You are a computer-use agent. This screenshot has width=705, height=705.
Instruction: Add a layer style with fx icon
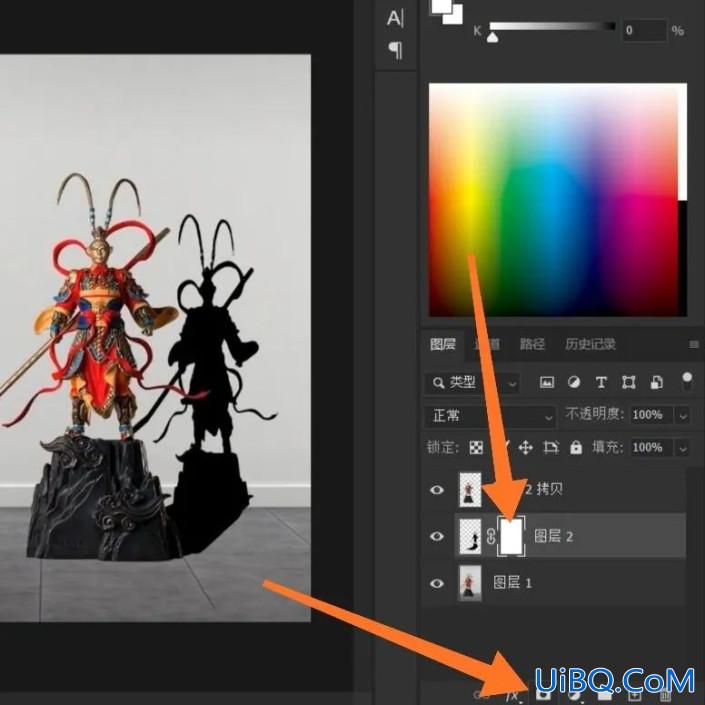click(513, 695)
